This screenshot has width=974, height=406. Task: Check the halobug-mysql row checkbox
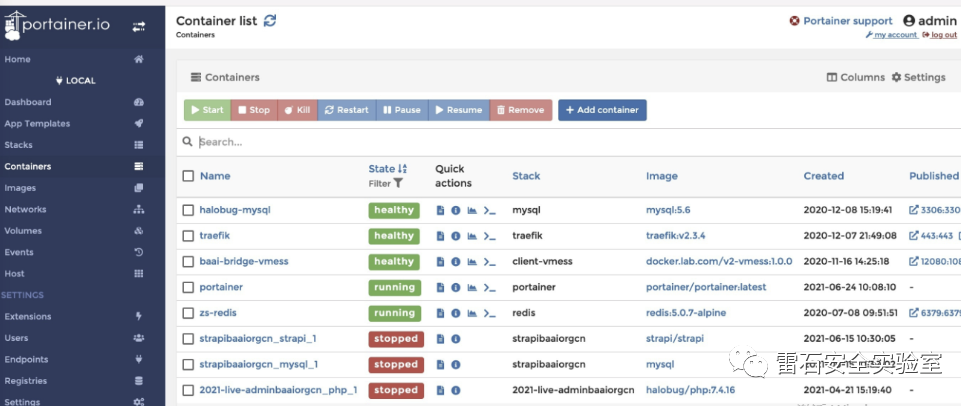click(188, 210)
